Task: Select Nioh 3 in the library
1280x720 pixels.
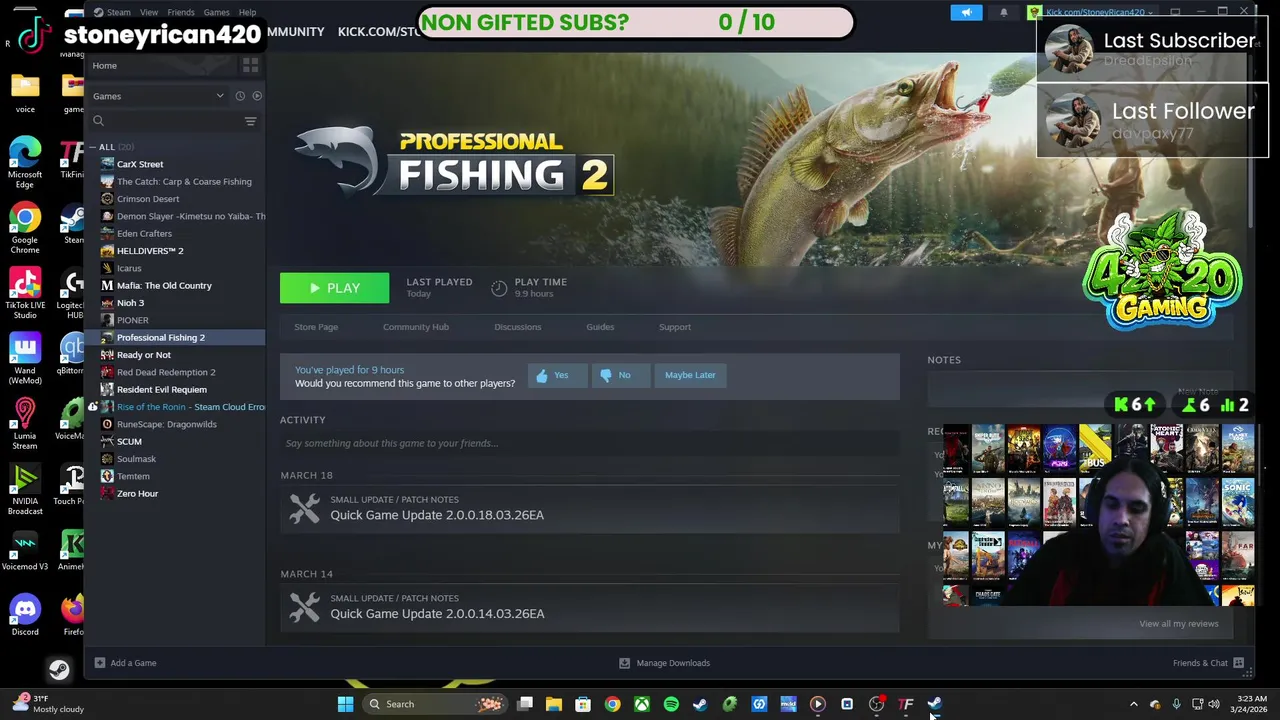Action: tap(130, 303)
